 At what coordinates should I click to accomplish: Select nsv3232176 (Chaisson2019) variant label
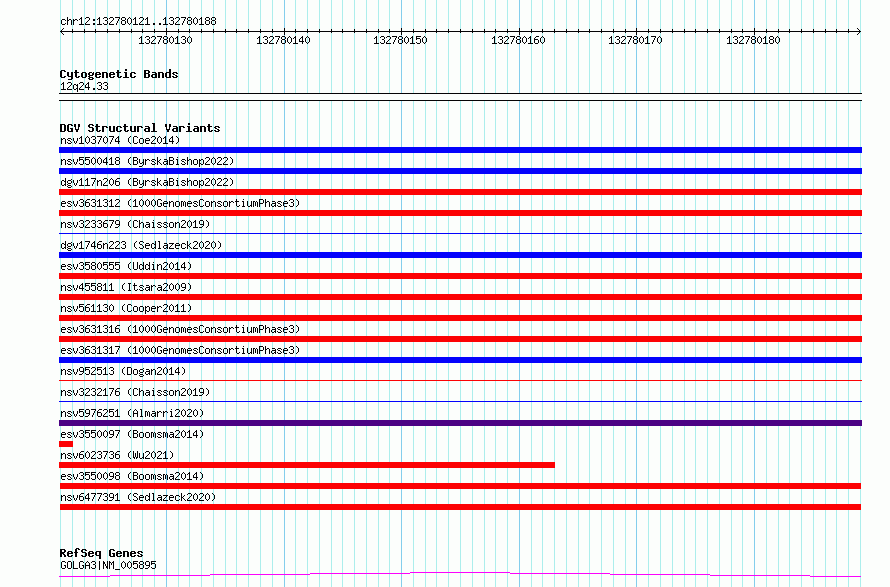coord(135,392)
